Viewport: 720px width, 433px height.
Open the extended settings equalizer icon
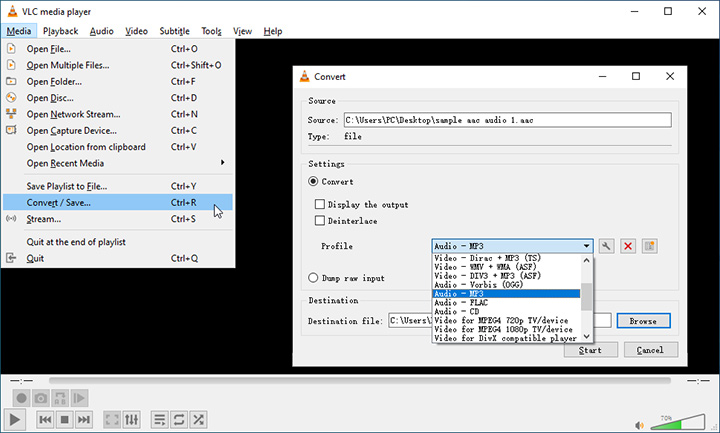click(132, 419)
